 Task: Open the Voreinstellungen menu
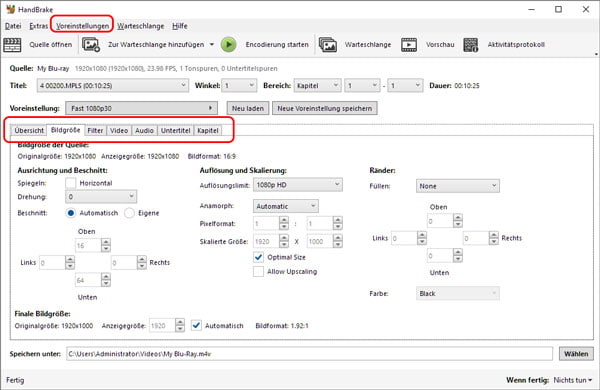(x=82, y=26)
